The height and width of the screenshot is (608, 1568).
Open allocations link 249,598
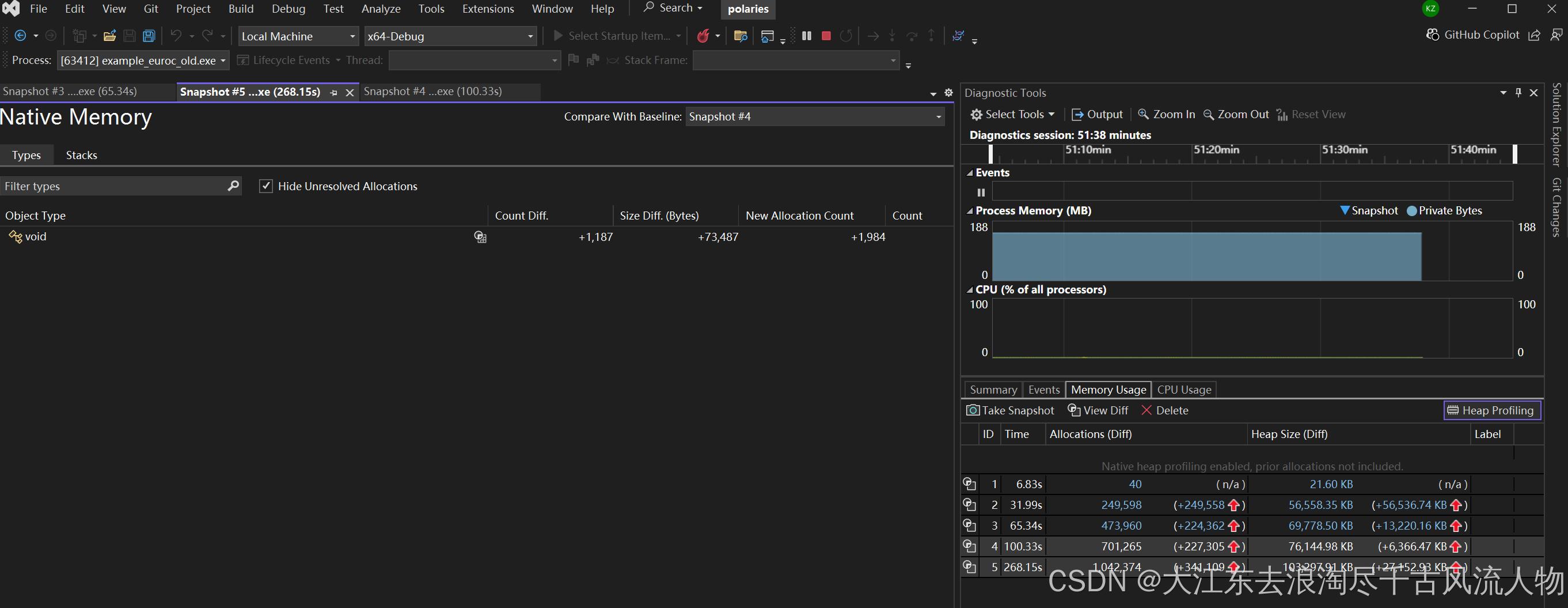[x=1121, y=505]
